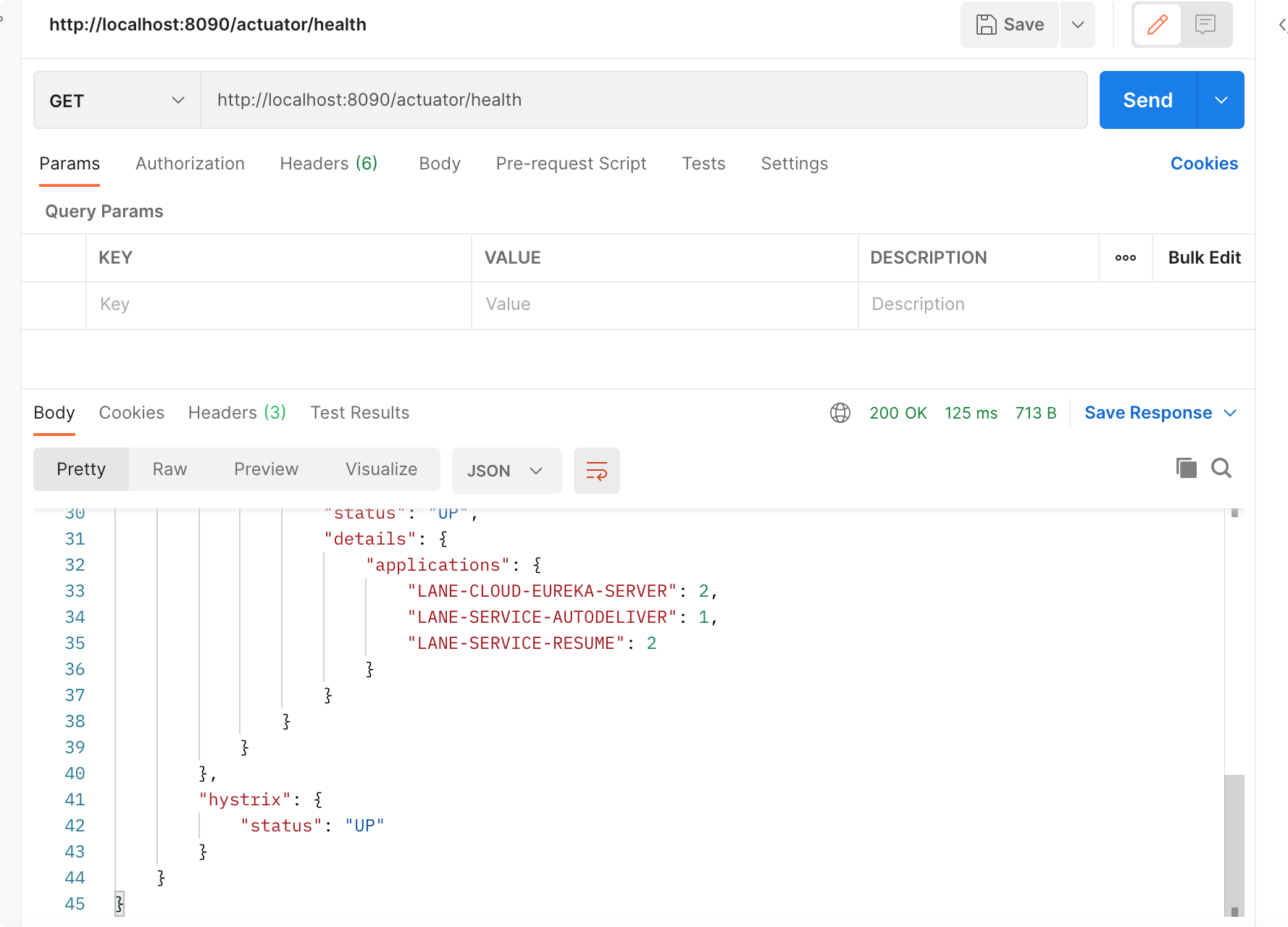This screenshot has width=1288, height=927.
Task: Open the comments icon
Action: click(x=1205, y=25)
